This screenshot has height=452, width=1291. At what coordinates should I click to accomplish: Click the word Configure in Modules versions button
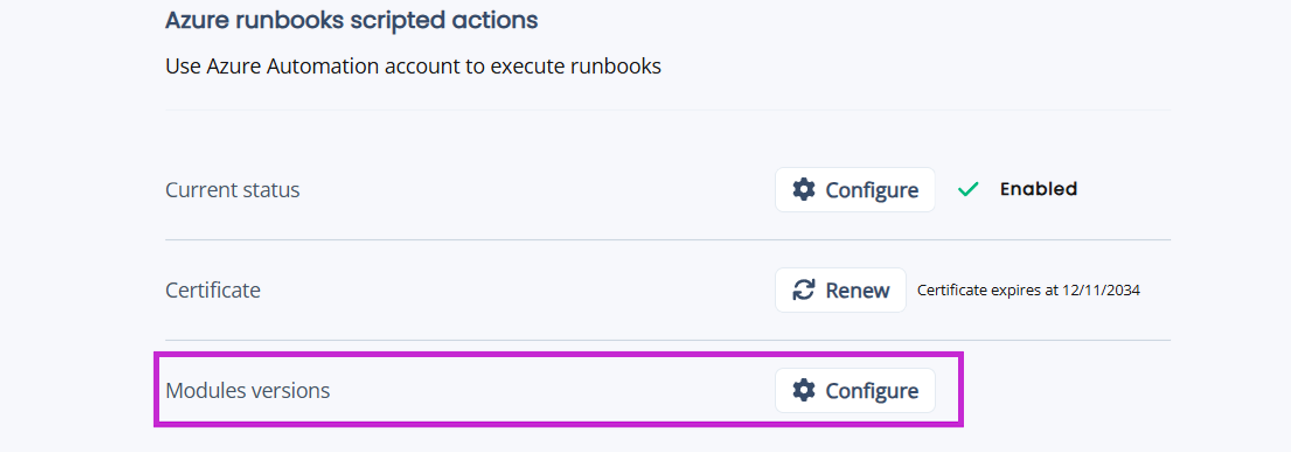click(x=872, y=391)
